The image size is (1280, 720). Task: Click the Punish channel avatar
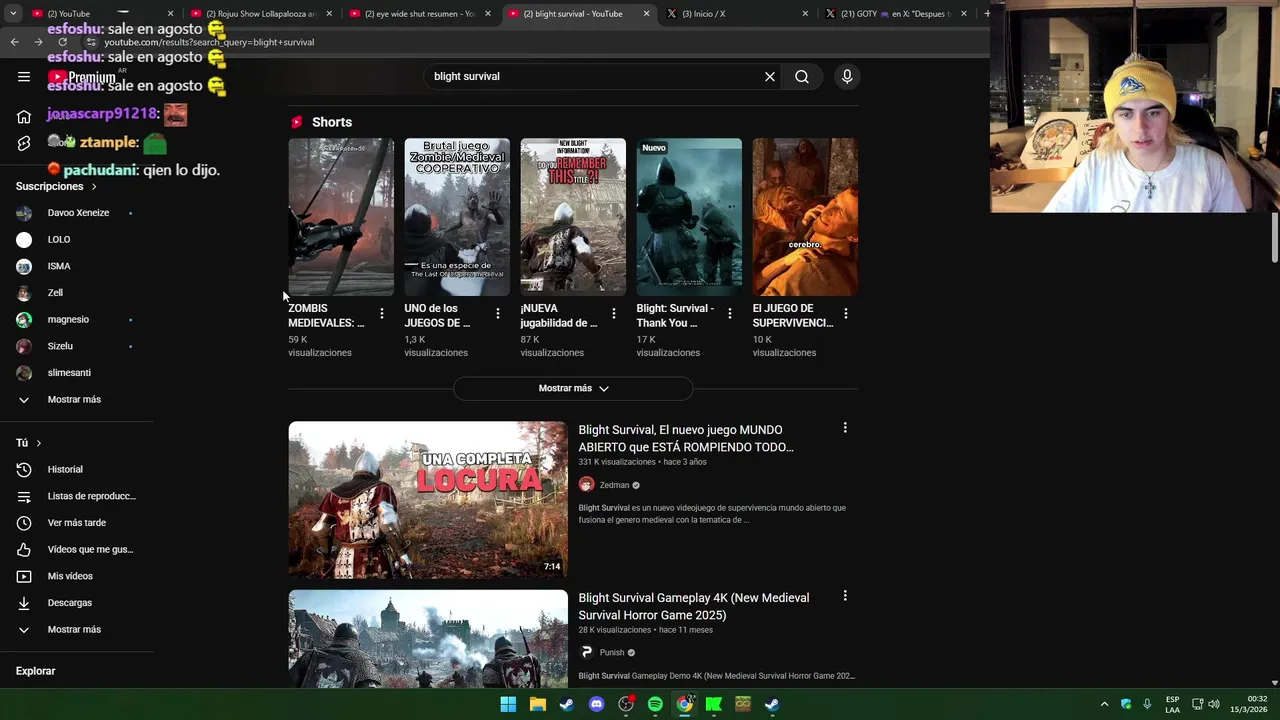tap(586, 652)
